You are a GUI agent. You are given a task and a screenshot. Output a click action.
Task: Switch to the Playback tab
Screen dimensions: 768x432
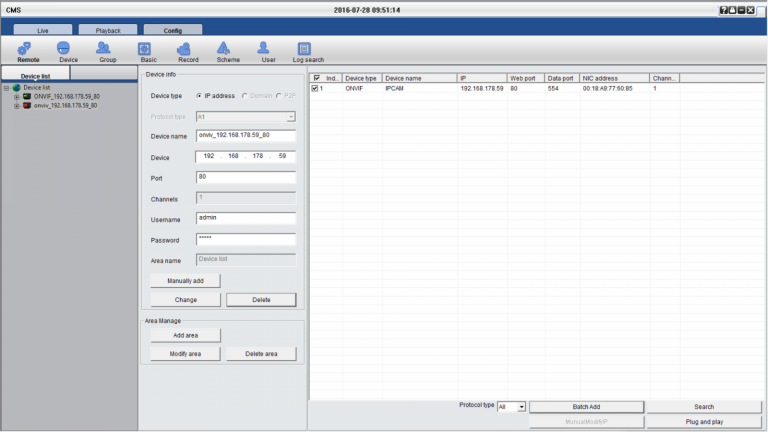click(108, 30)
